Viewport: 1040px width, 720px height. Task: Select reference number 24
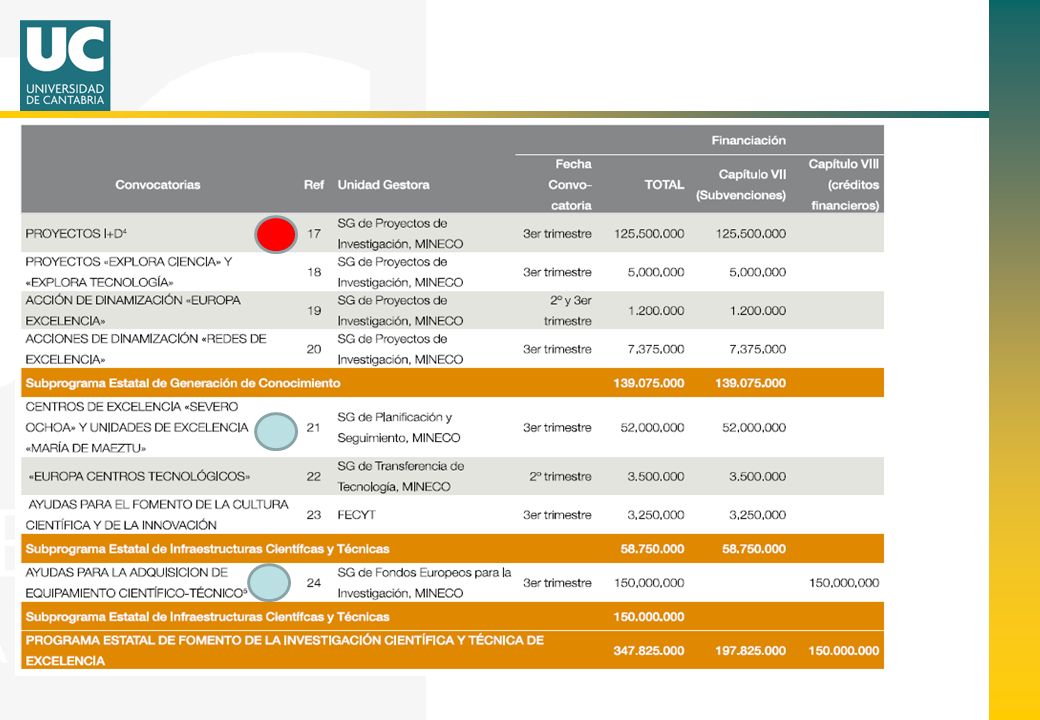pyautogui.click(x=314, y=583)
